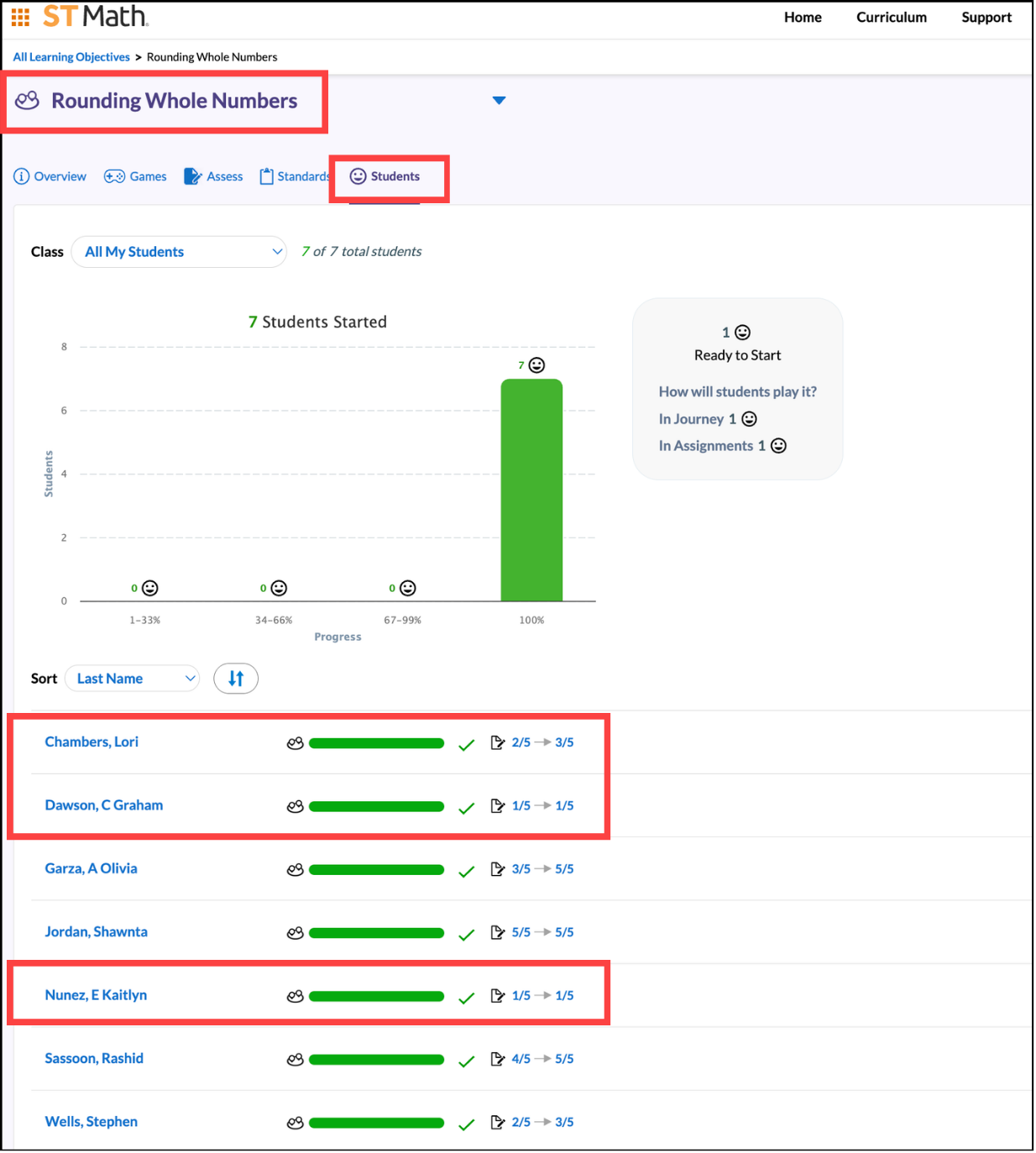Click the In Journey smiley icon
1036x1153 pixels.
coord(749,419)
